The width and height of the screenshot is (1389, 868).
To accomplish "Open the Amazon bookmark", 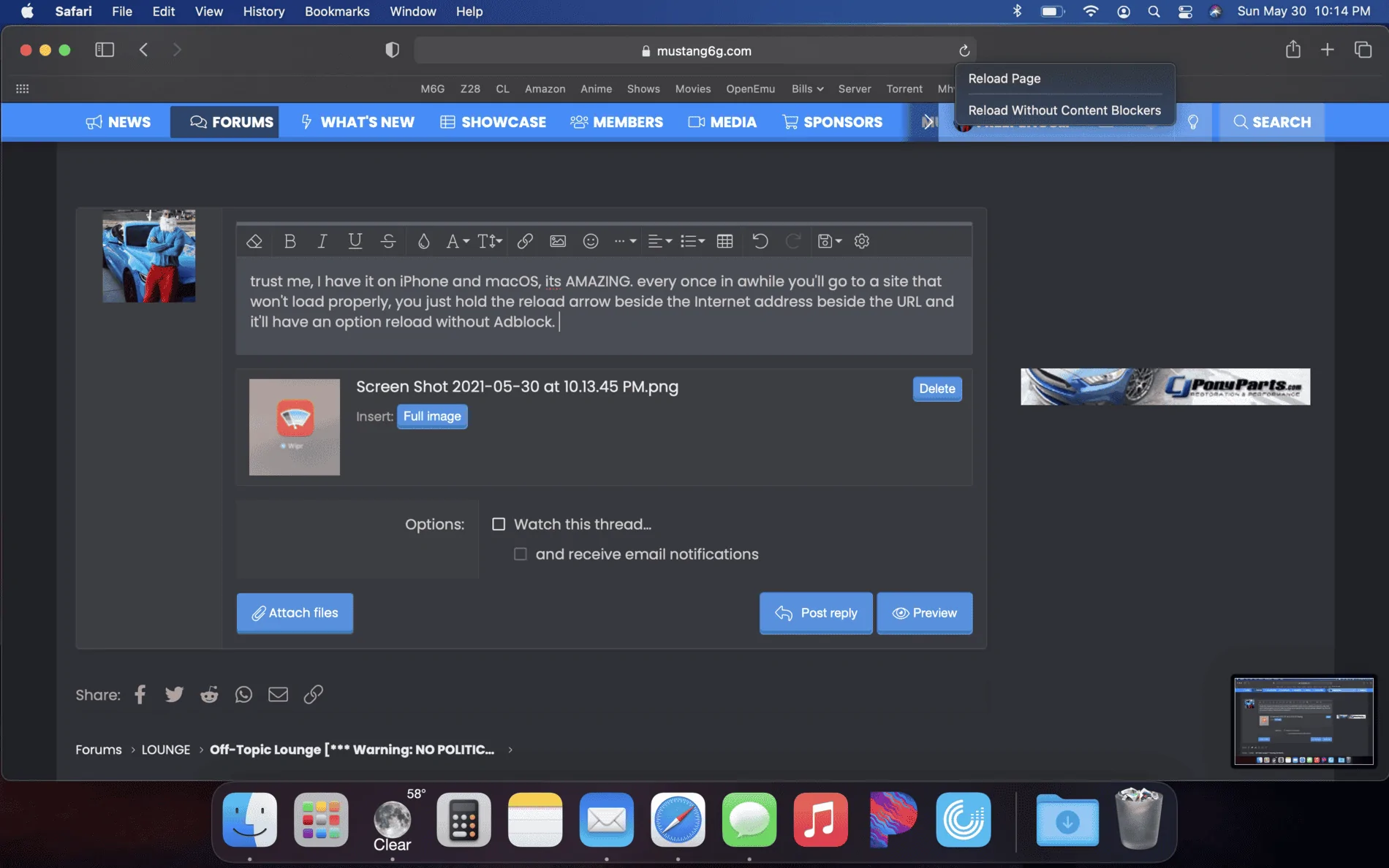I will pos(545,88).
